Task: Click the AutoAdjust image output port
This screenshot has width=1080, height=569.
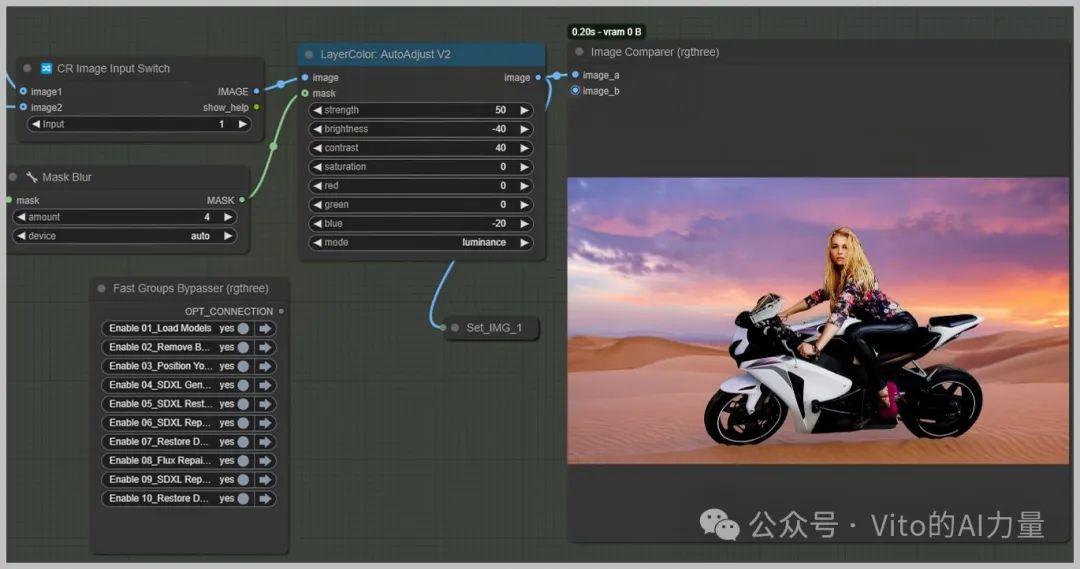Action: tap(538, 77)
